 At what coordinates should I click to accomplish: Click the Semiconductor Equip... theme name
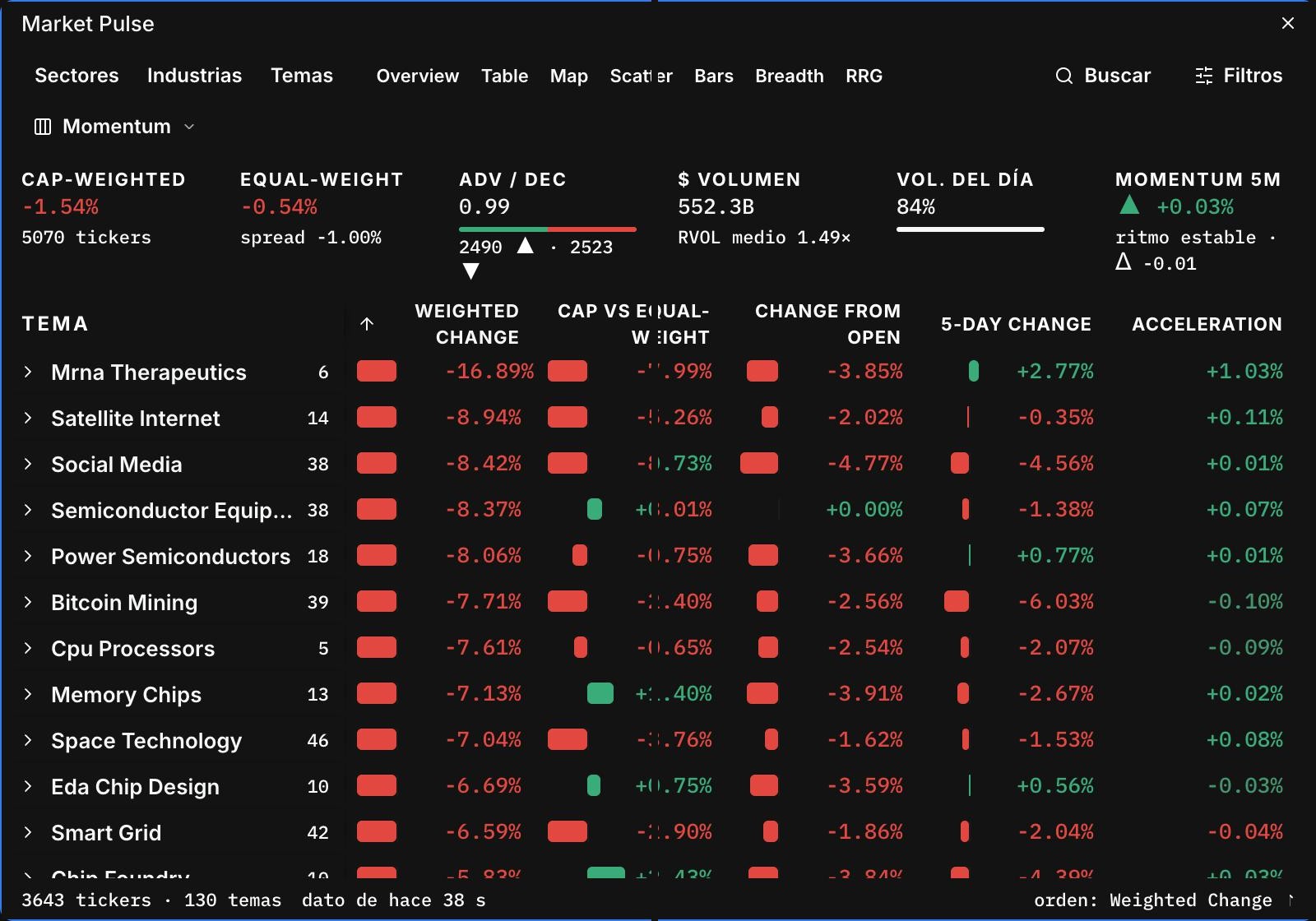(x=171, y=511)
